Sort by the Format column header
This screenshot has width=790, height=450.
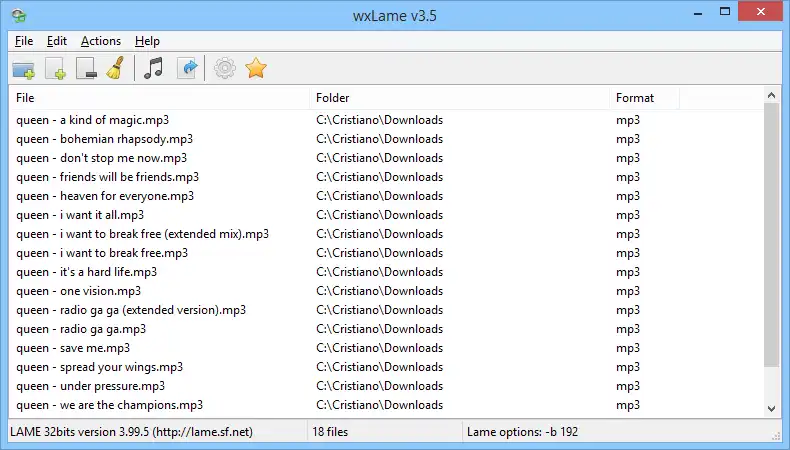click(x=644, y=98)
